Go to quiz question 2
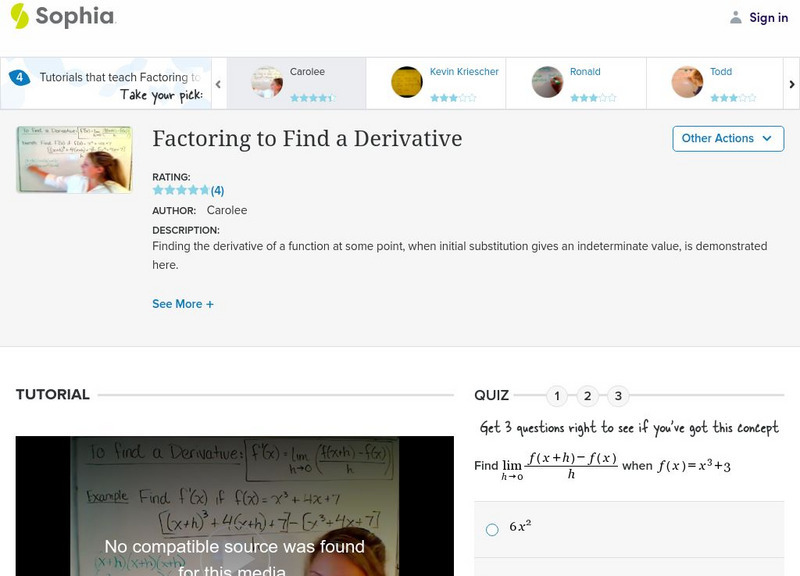The image size is (800, 576). tap(588, 396)
